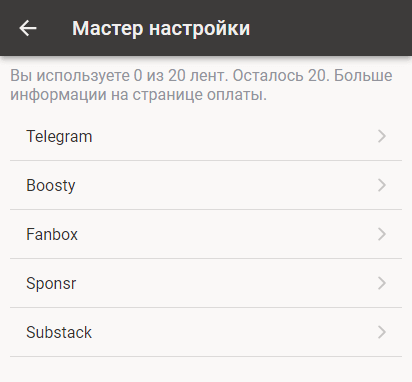Viewport: 412px width, 382px height.
Task: Expand Telegram via its right chevron
Action: pos(382,136)
